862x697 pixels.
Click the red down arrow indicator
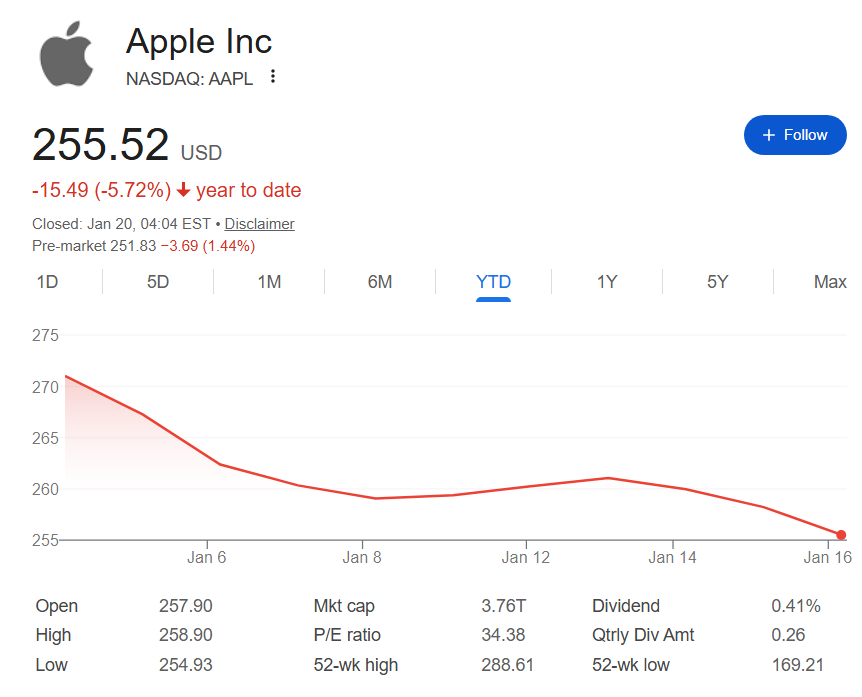184,191
